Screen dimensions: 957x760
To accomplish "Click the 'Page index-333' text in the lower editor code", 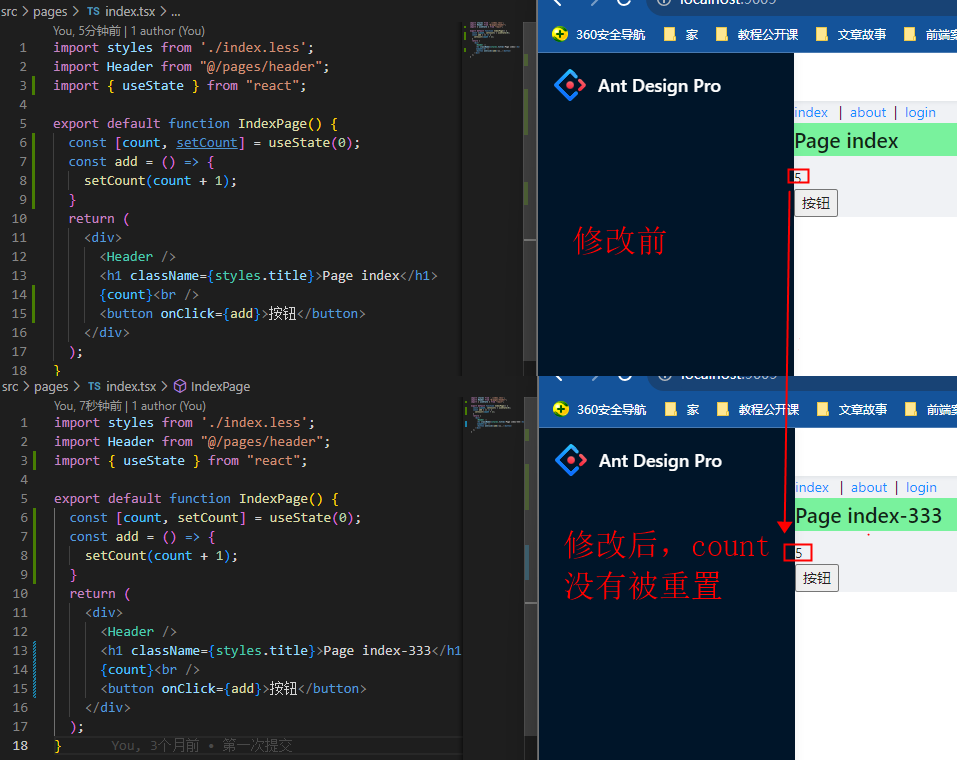I will click(x=377, y=650).
